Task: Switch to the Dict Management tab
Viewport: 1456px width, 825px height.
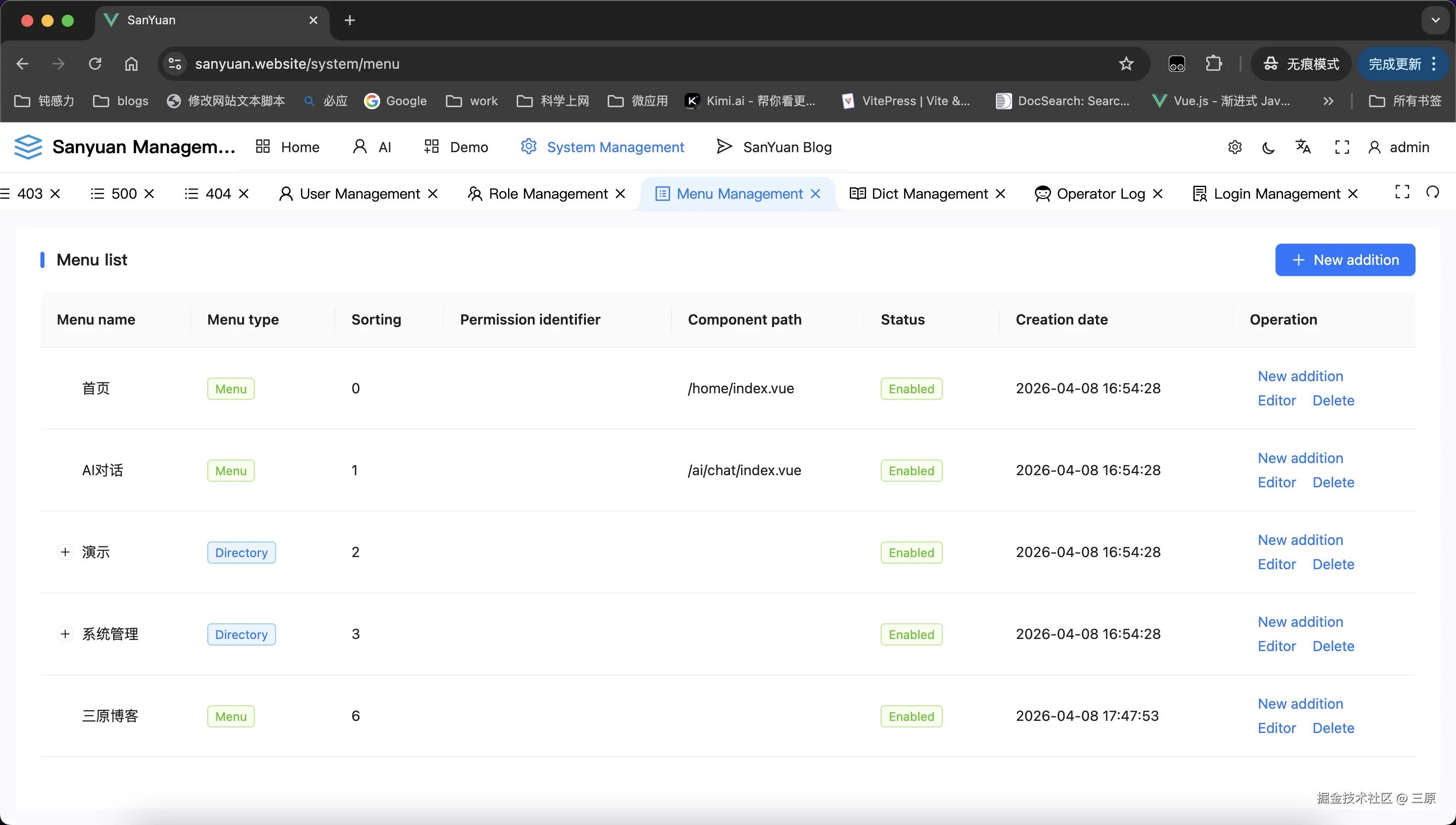Action: pos(928,194)
